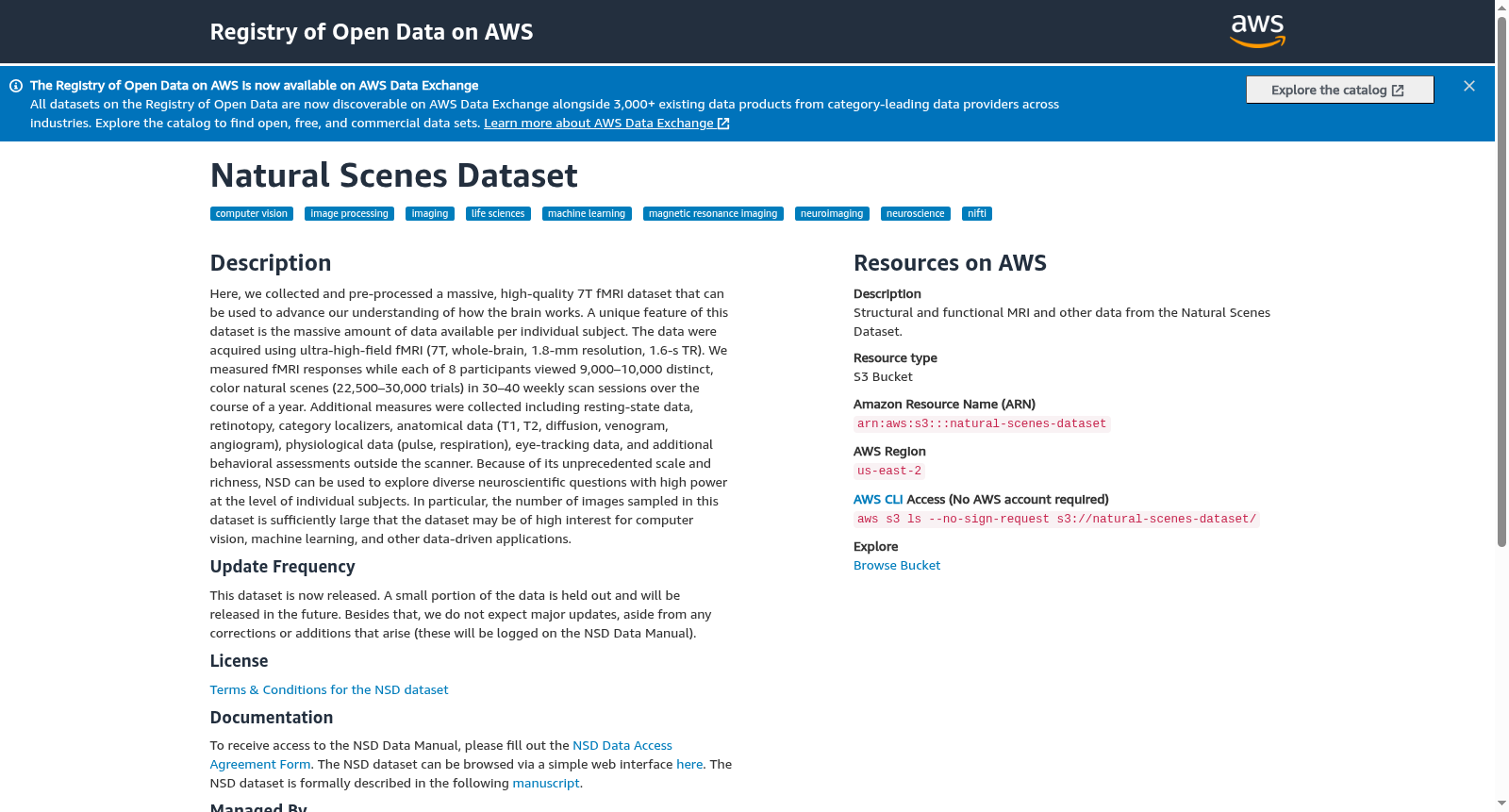Select the imaging tag
1509x812 pixels.
click(430, 214)
